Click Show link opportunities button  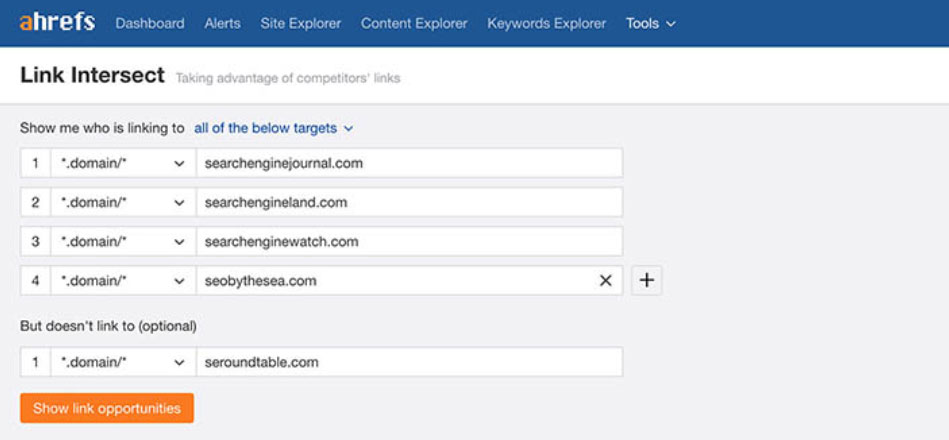(107, 408)
